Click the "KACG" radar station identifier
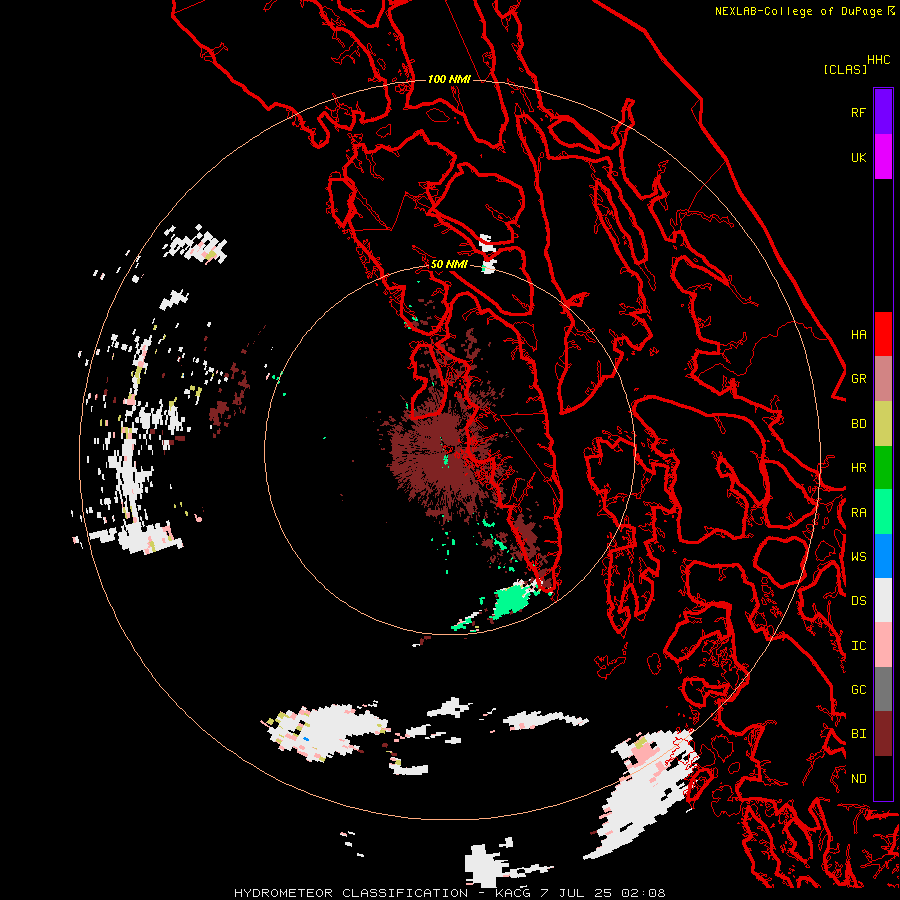Screen dimensions: 900x900 tap(513, 893)
